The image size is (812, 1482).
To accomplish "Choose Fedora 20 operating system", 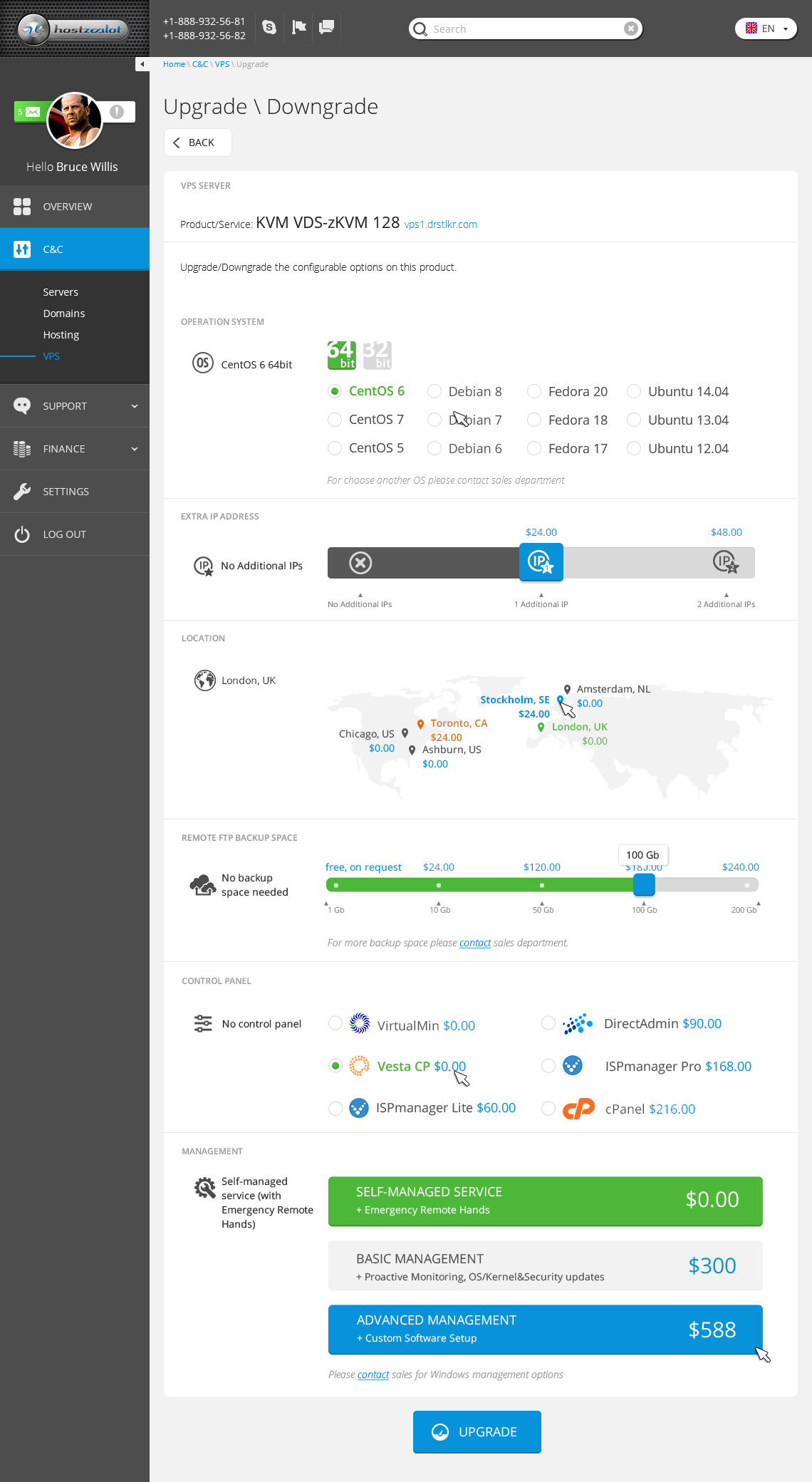I will (534, 391).
